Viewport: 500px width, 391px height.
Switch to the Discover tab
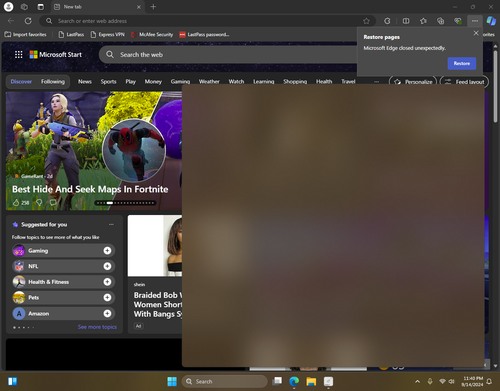pos(21,82)
